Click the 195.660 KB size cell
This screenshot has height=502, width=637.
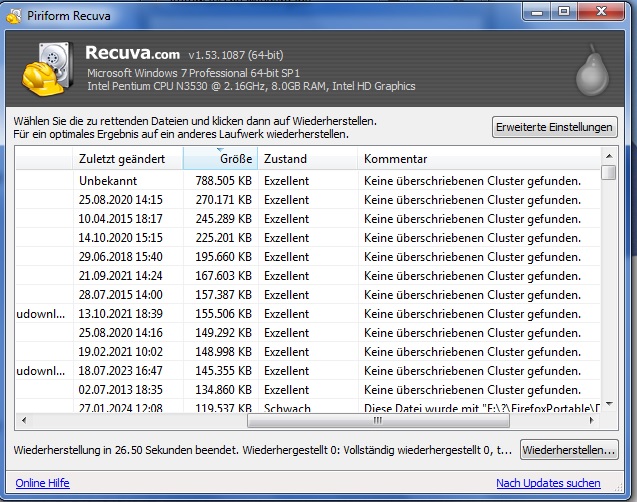pos(223,257)
